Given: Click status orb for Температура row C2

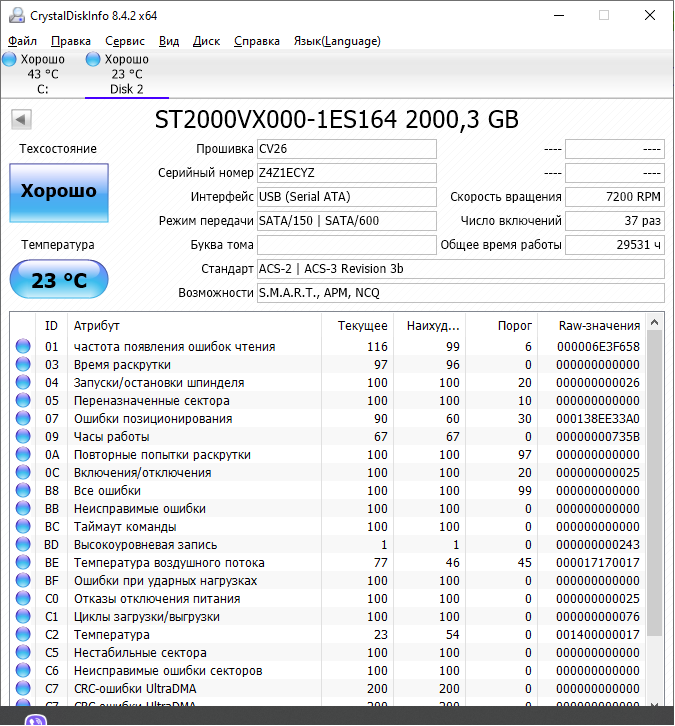Looking at the screenshot, I should coord(23,635).
